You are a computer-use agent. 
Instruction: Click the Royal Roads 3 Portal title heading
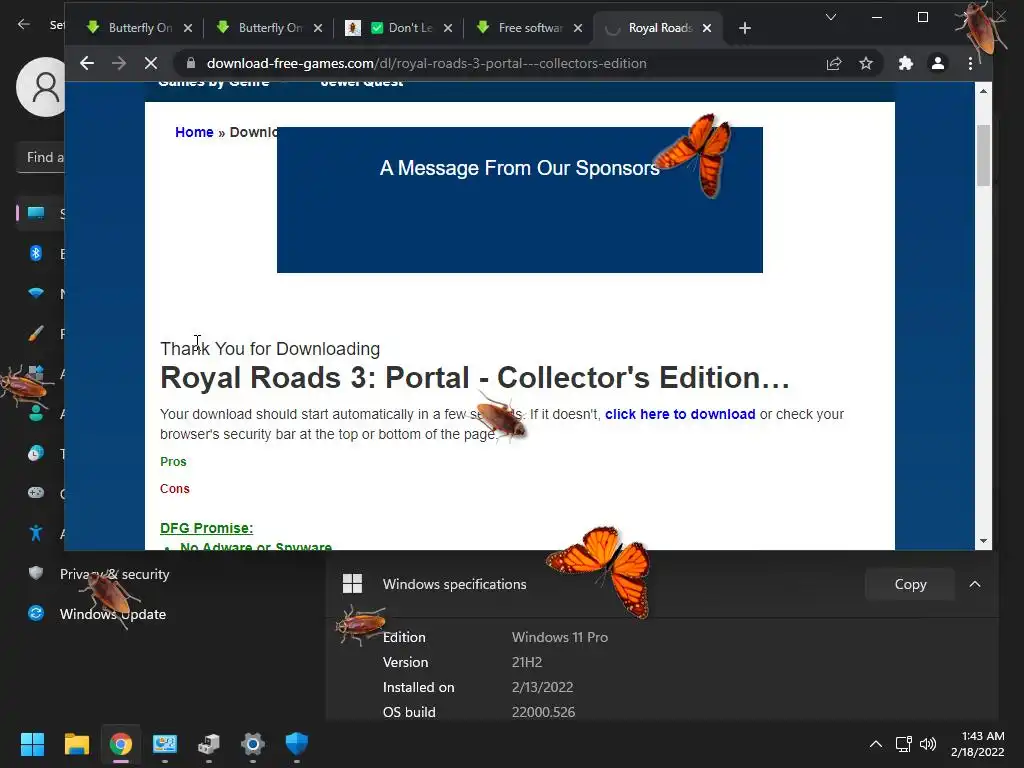(x=475, y=377)
